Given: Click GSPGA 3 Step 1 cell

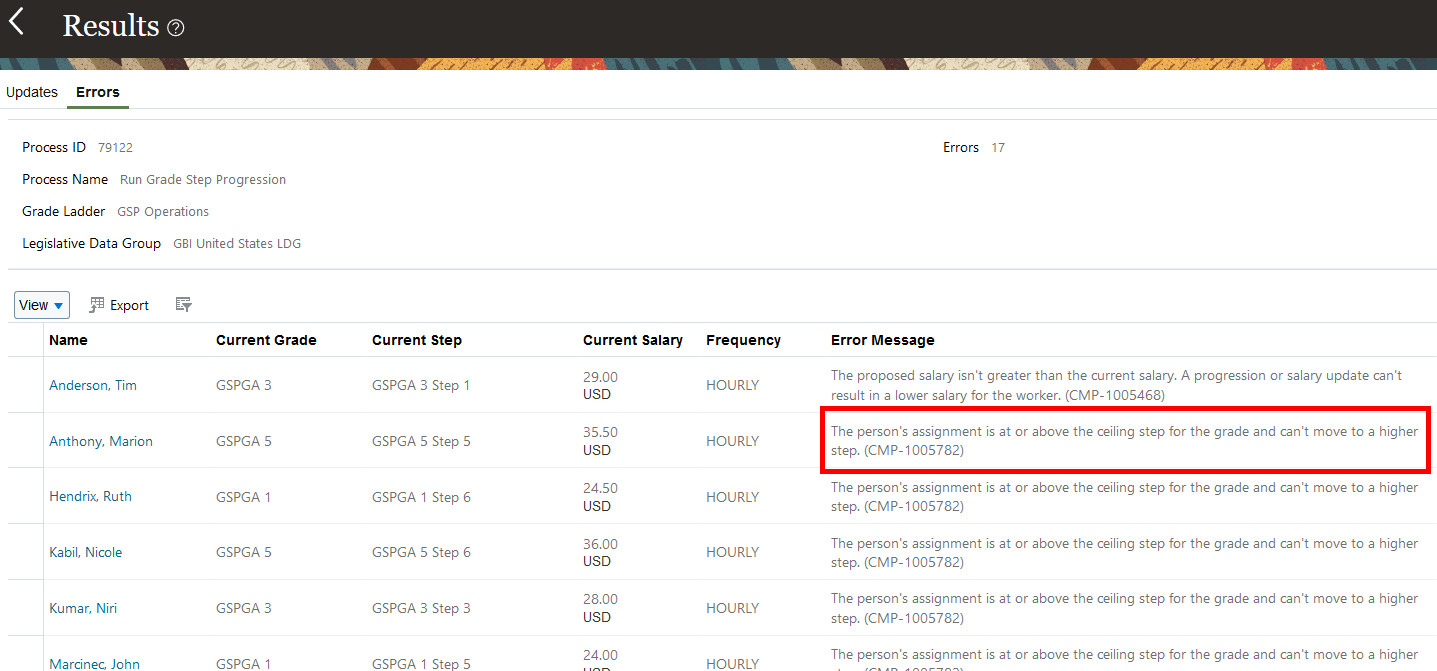Looking at the screenshot, I should tap(421, 385).
